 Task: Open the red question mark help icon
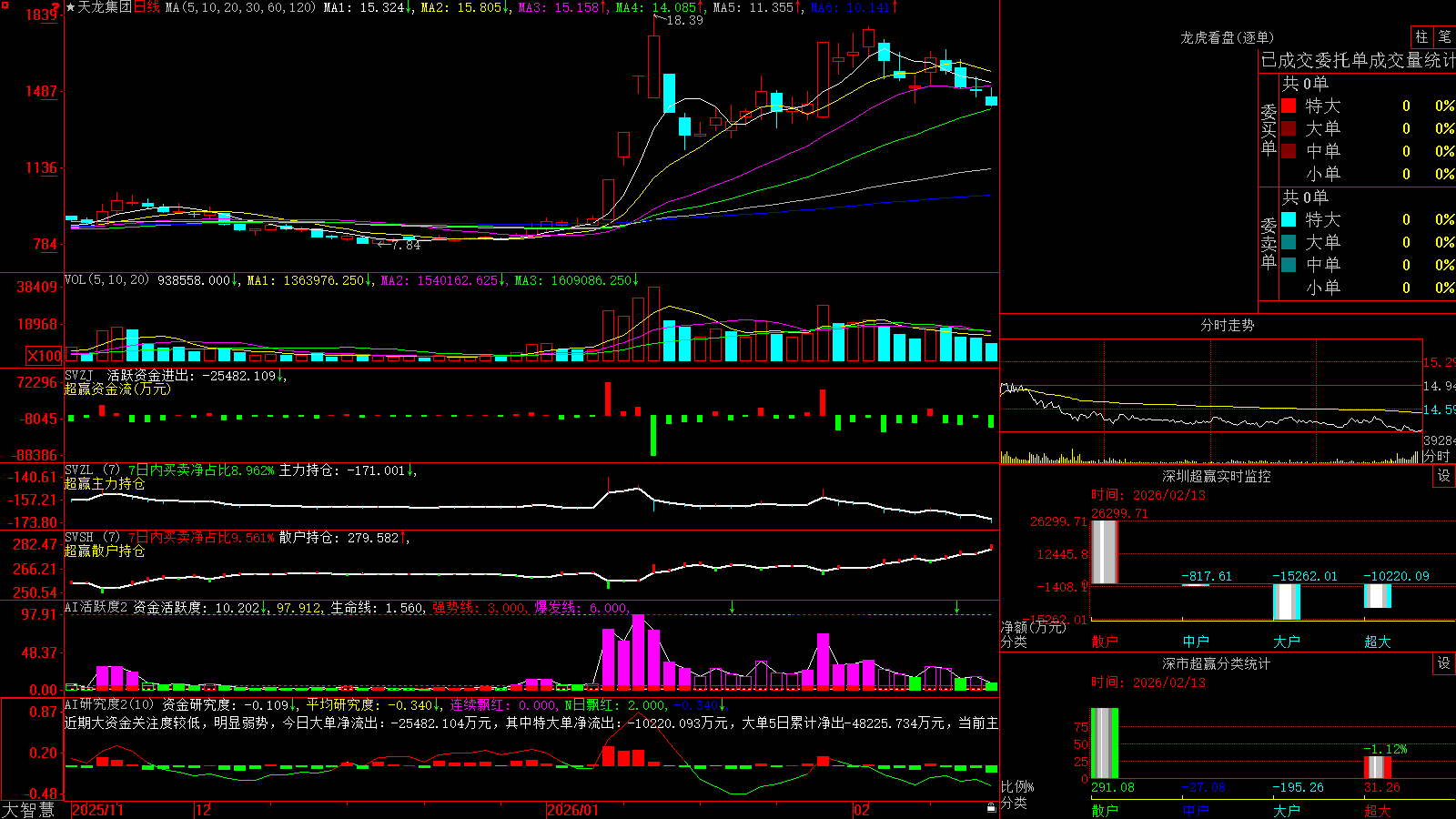[56, 8]
